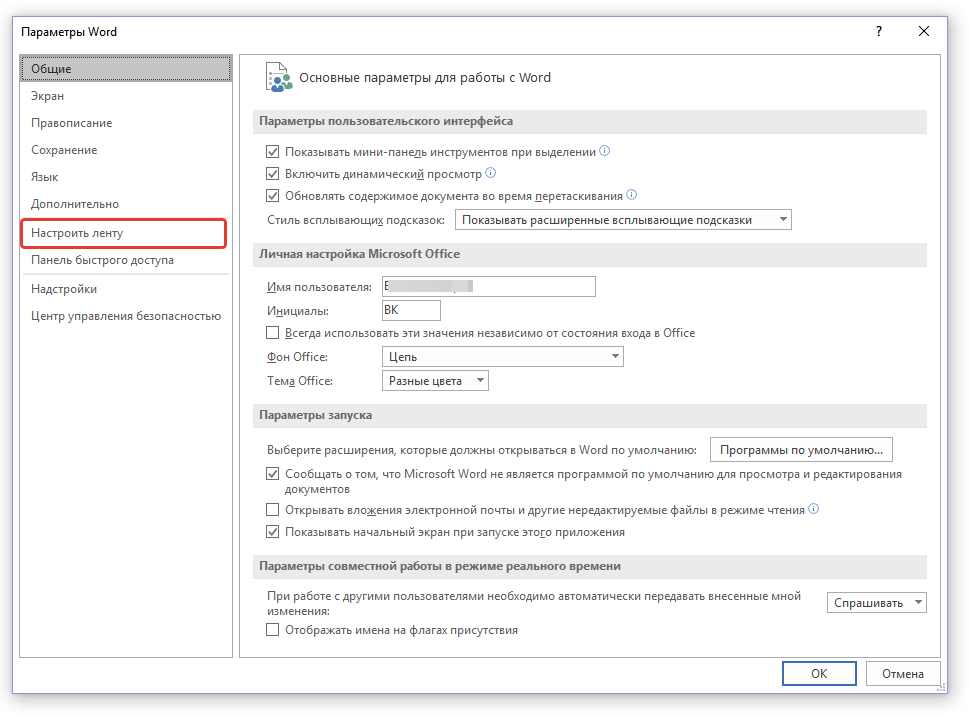Image resolution: width=969 pixels, height=716 pixels.
Task: Open Центр управления безопасностью category
Action: 125,316
